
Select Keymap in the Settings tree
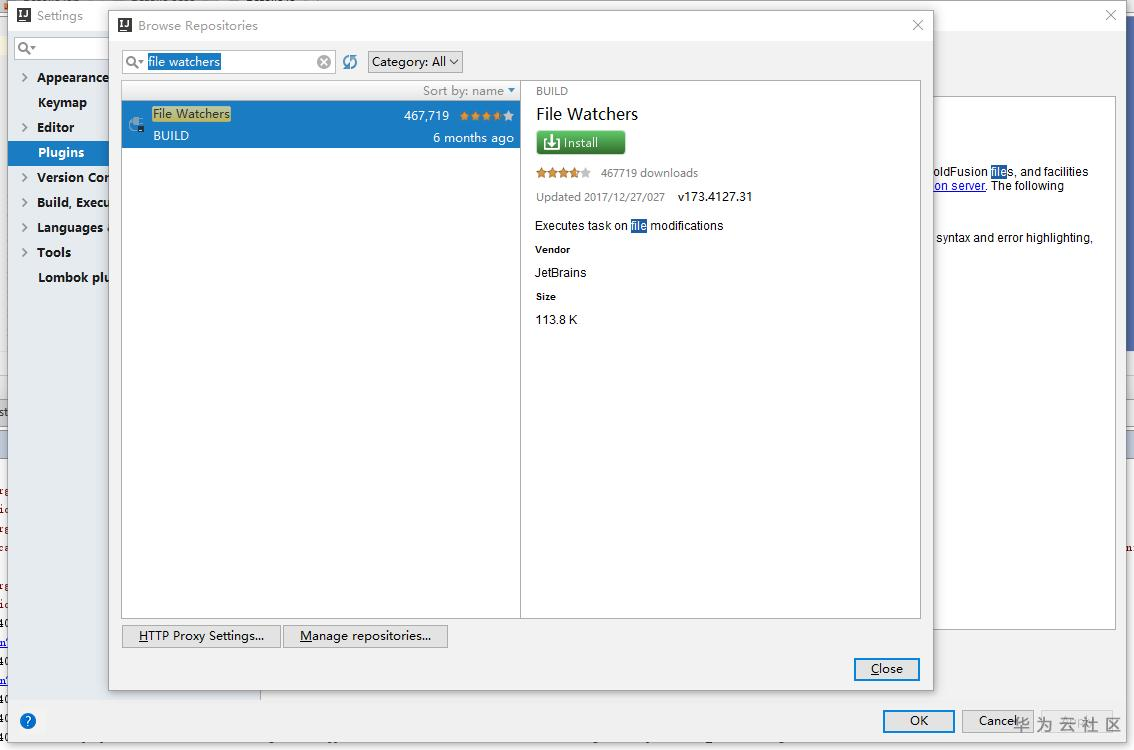tap(62, 103)
